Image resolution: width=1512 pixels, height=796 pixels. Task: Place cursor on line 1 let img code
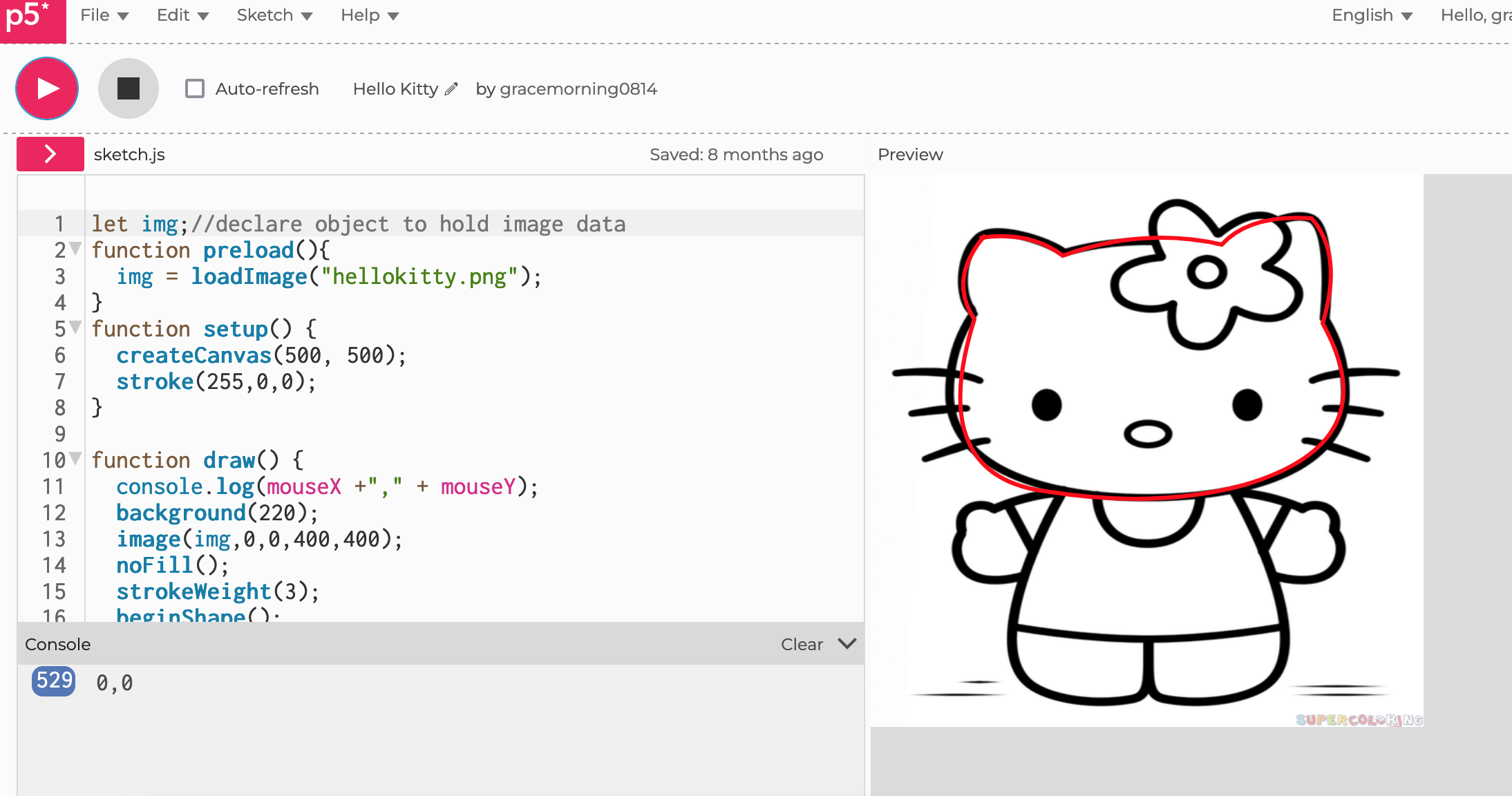(x=359, y=224)
